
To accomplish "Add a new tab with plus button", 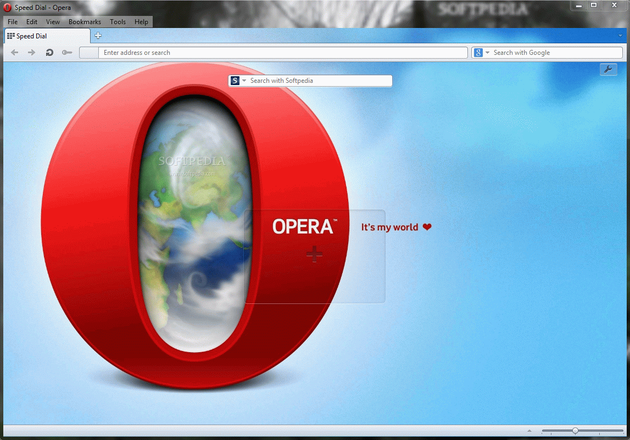I will [x=98, y=36].
